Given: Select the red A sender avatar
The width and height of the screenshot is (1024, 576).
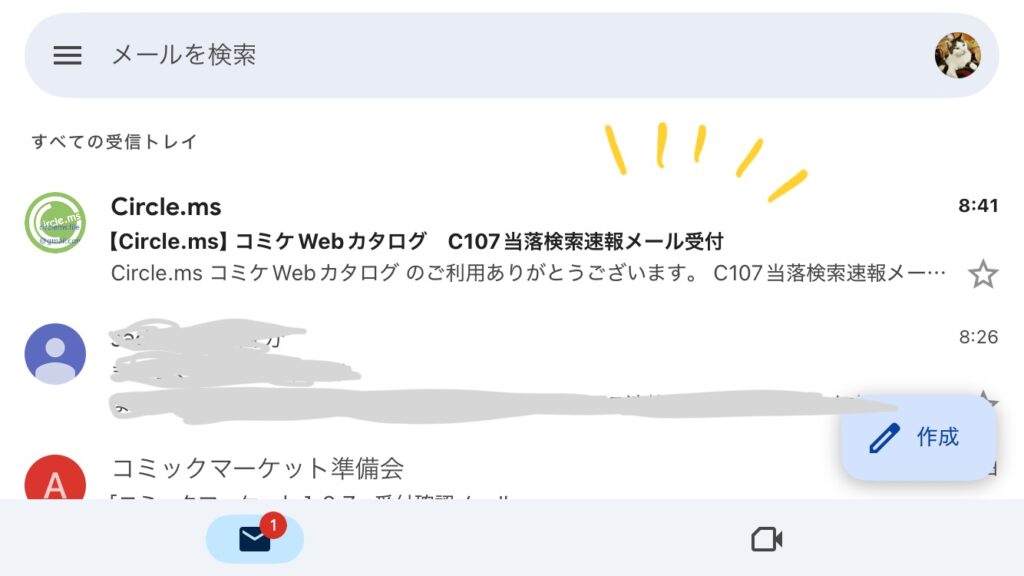Looking at the screenshot, I should (56, 477).
